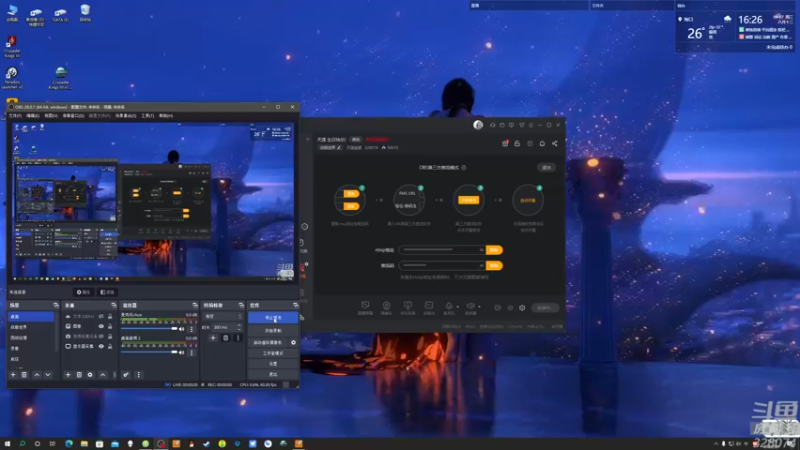Click the headset support icon in streaming app title bar
800x450 pixels.
[492, 125]
